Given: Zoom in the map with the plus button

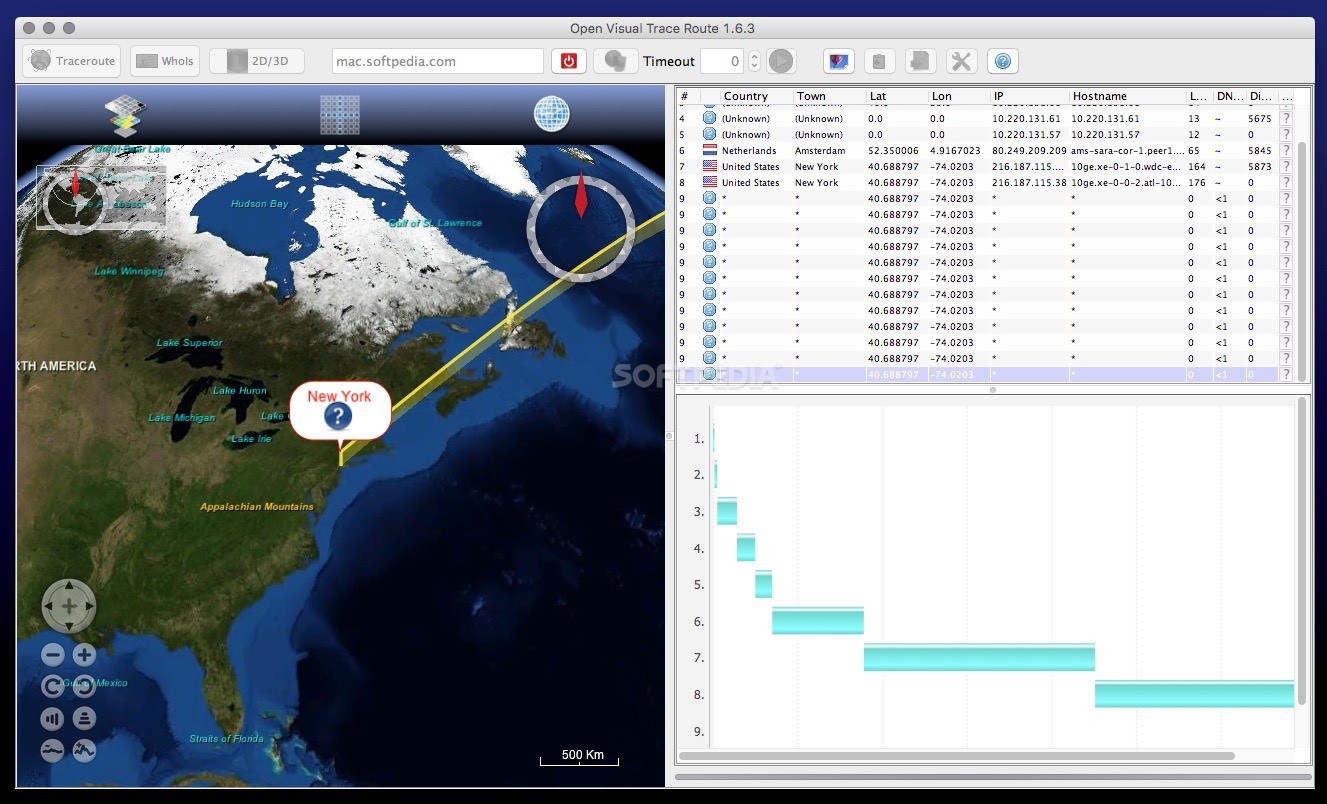Looking at the screenshot, I should 84,655.
